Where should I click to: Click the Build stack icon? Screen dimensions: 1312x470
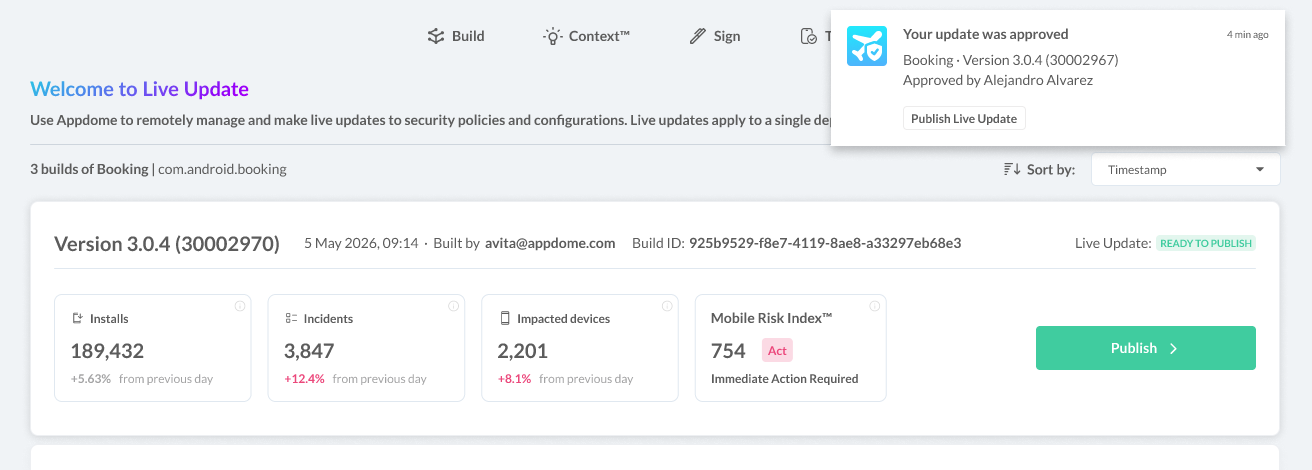click(435, 36)
